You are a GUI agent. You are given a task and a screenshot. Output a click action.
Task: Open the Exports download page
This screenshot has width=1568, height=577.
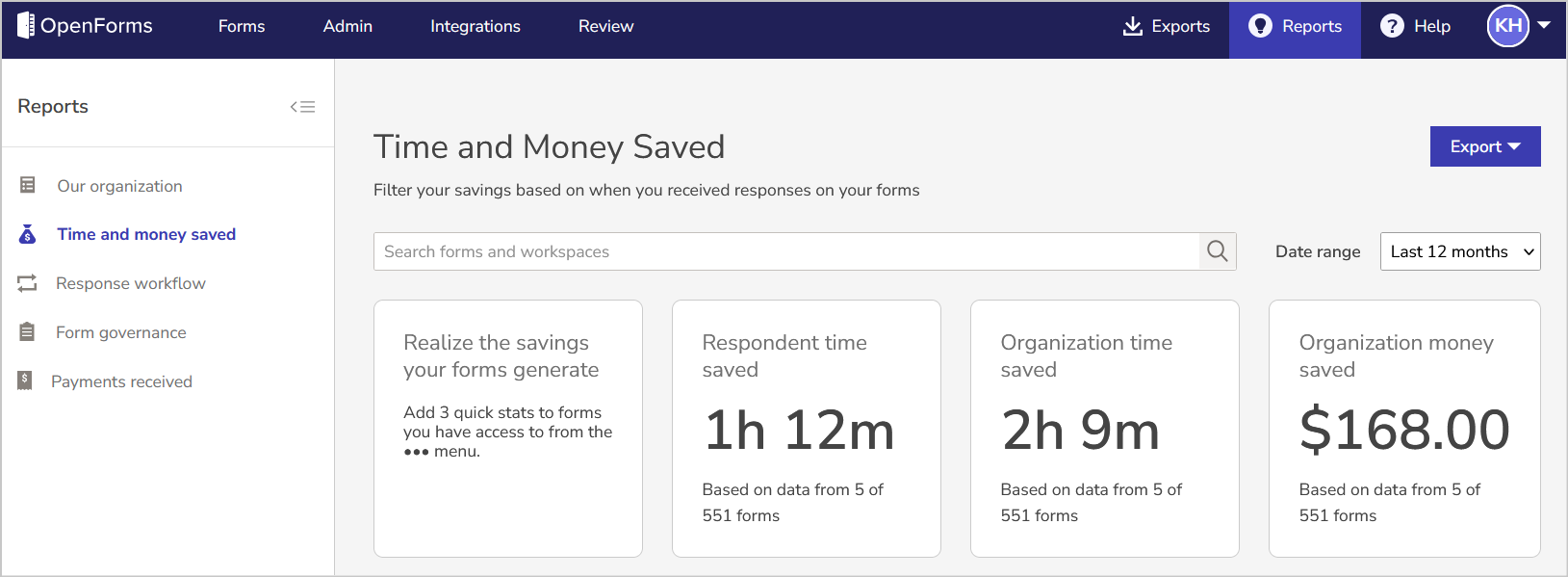[x=1166, y=27]
